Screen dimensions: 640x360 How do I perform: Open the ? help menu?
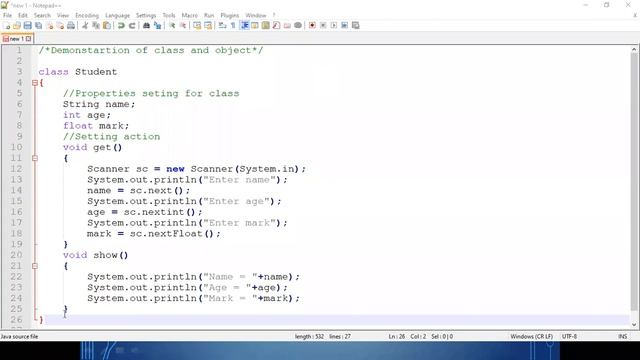274,15
